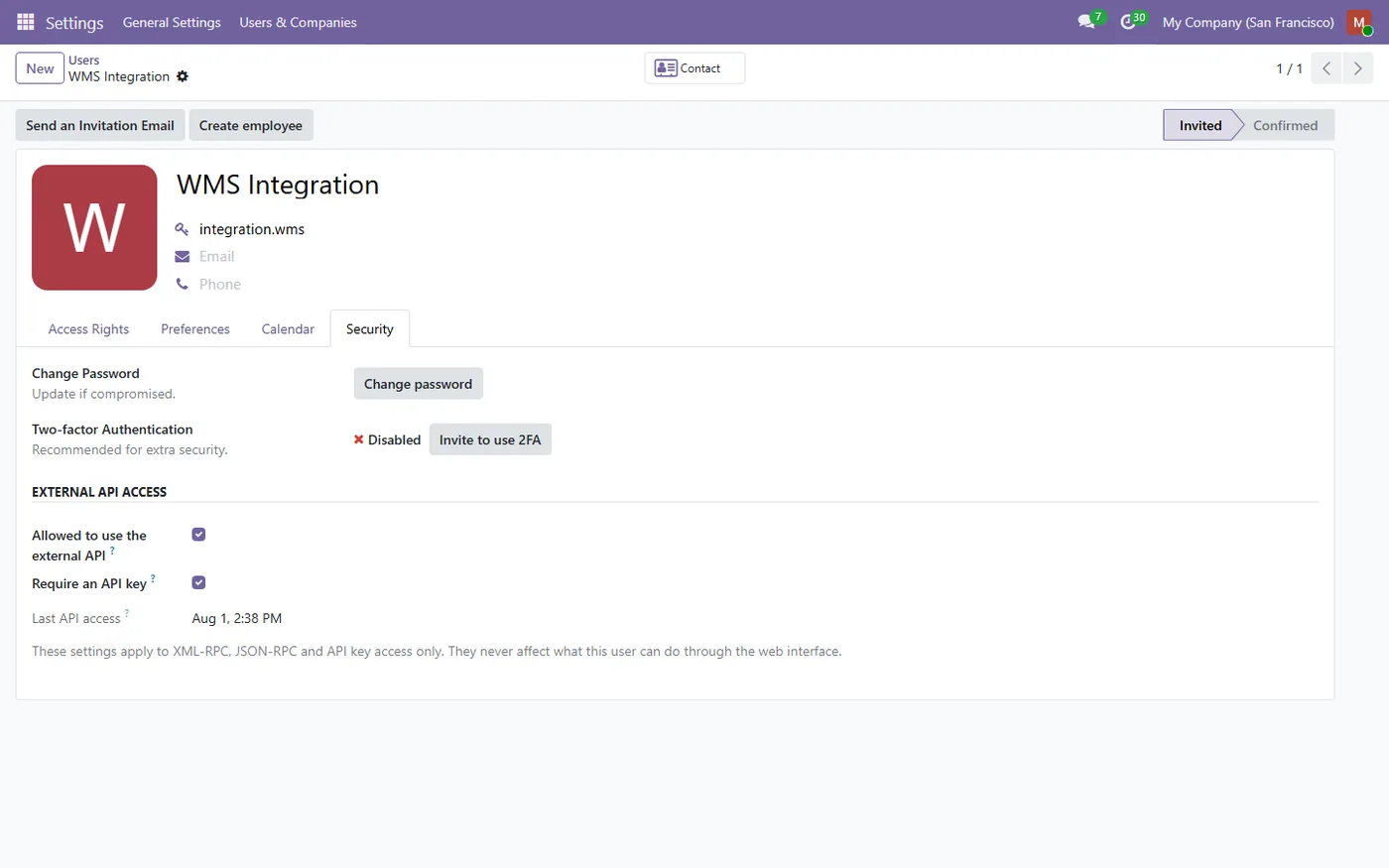The image size is (1389, 868).
Task: Switch to the Calendar tab
Action: point(288,329)
